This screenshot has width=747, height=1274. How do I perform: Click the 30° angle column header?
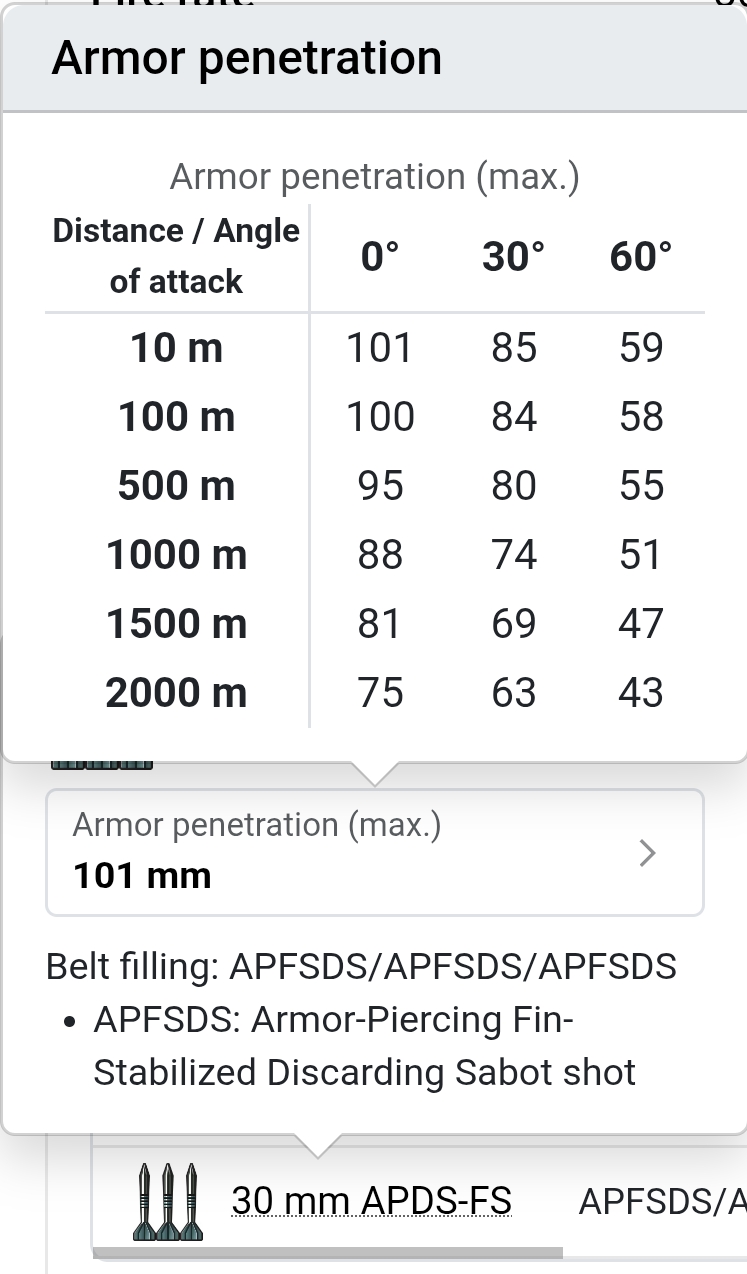coord(514,257)
